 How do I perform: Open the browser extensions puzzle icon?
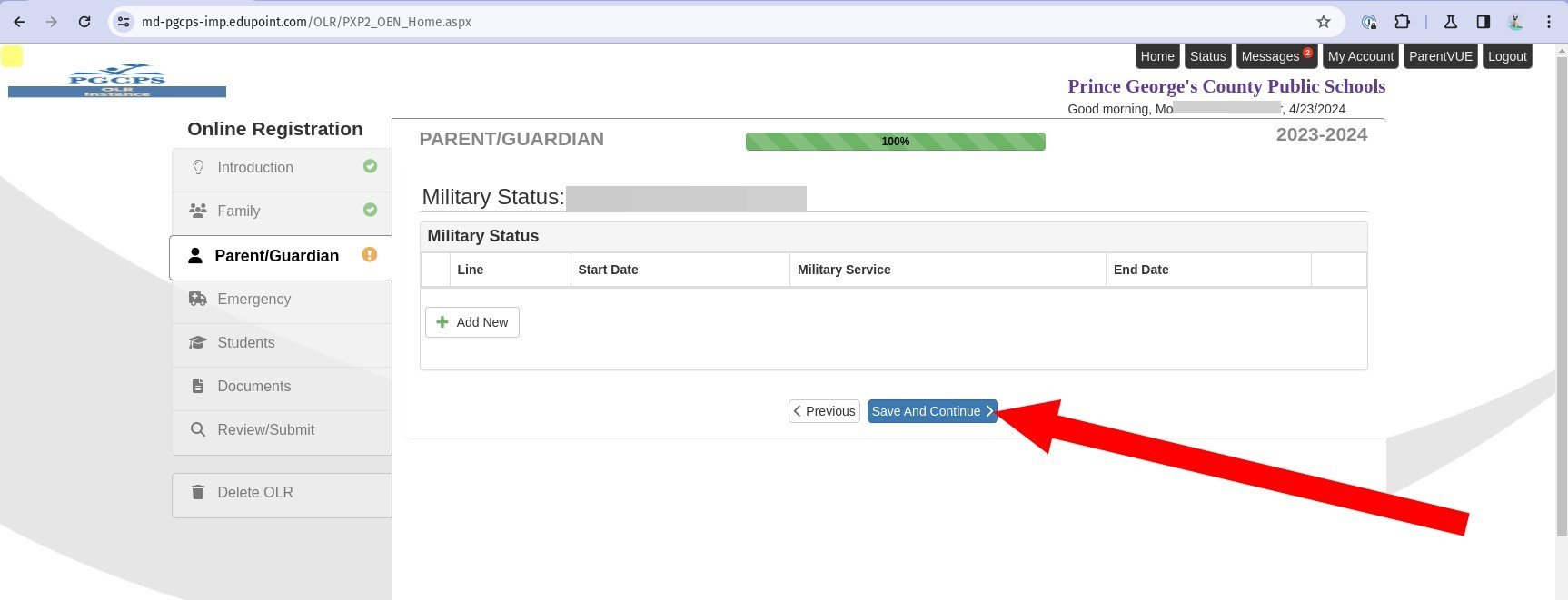pos(1402,22)
